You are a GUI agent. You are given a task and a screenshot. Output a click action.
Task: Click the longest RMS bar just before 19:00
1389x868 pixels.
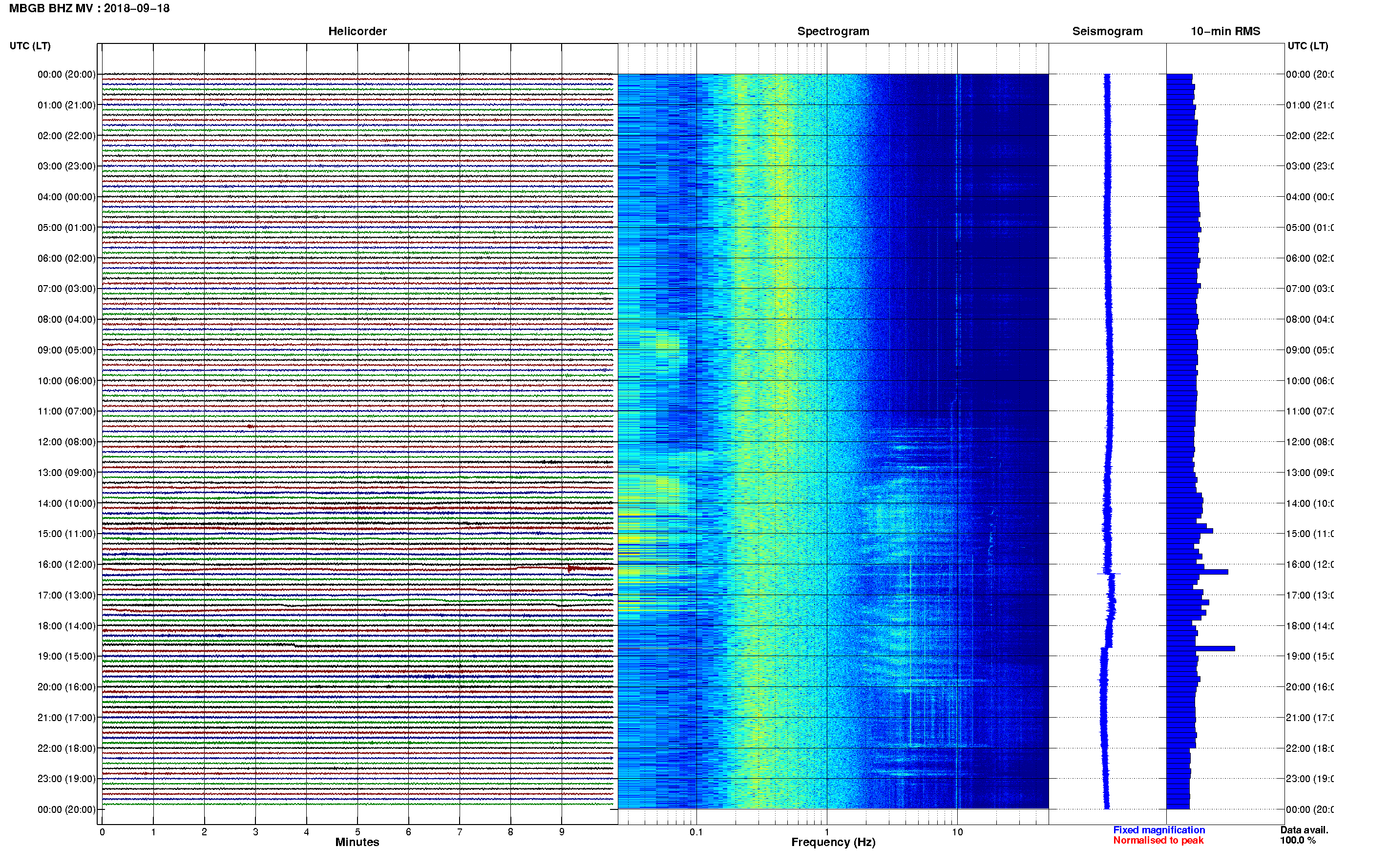[x=1200, y=649]
